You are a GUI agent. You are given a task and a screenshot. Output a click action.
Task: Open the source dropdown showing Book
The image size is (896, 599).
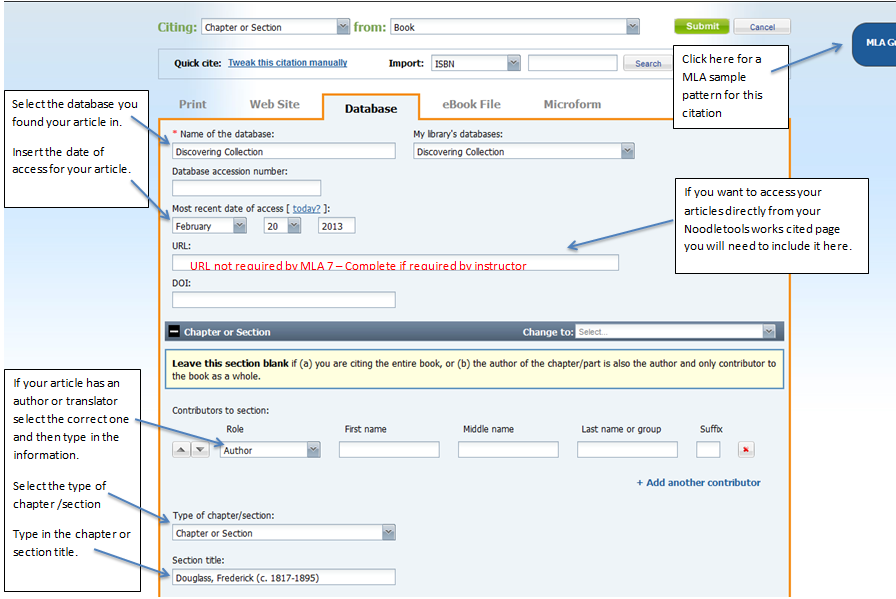click(x=633, y=27)
